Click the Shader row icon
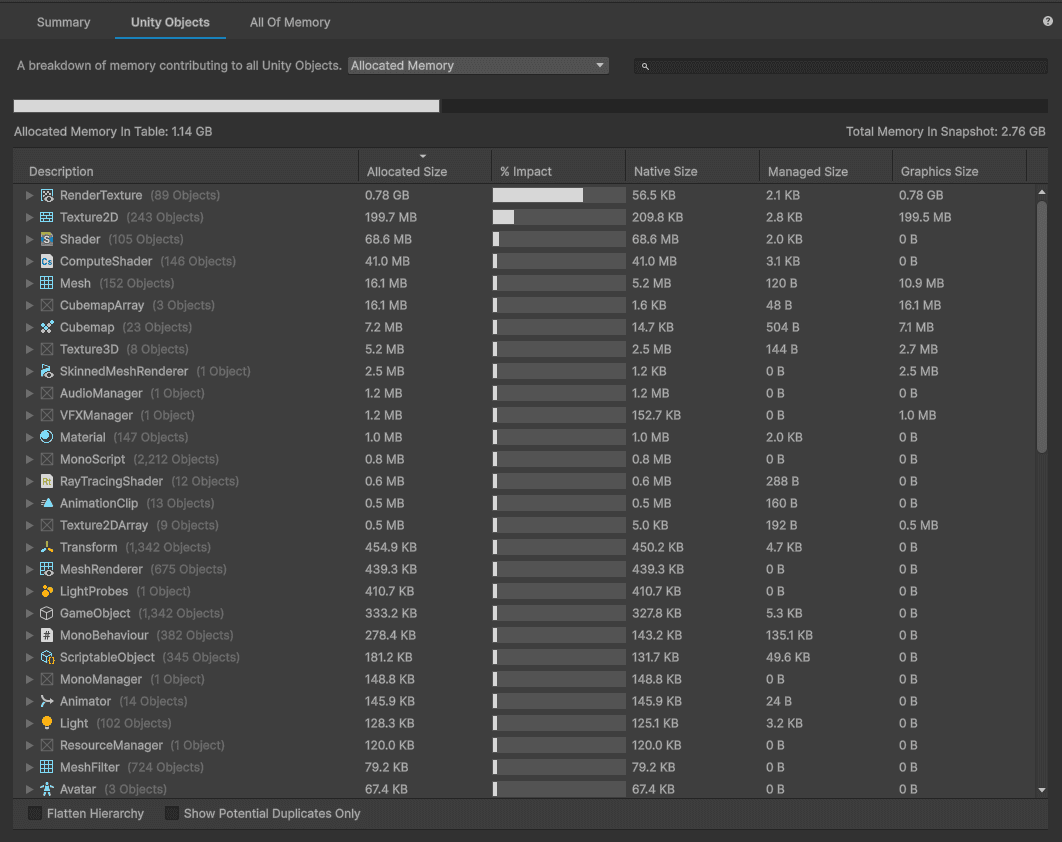The width and height of the screenshot is (1062, 842). pos(47,239)
